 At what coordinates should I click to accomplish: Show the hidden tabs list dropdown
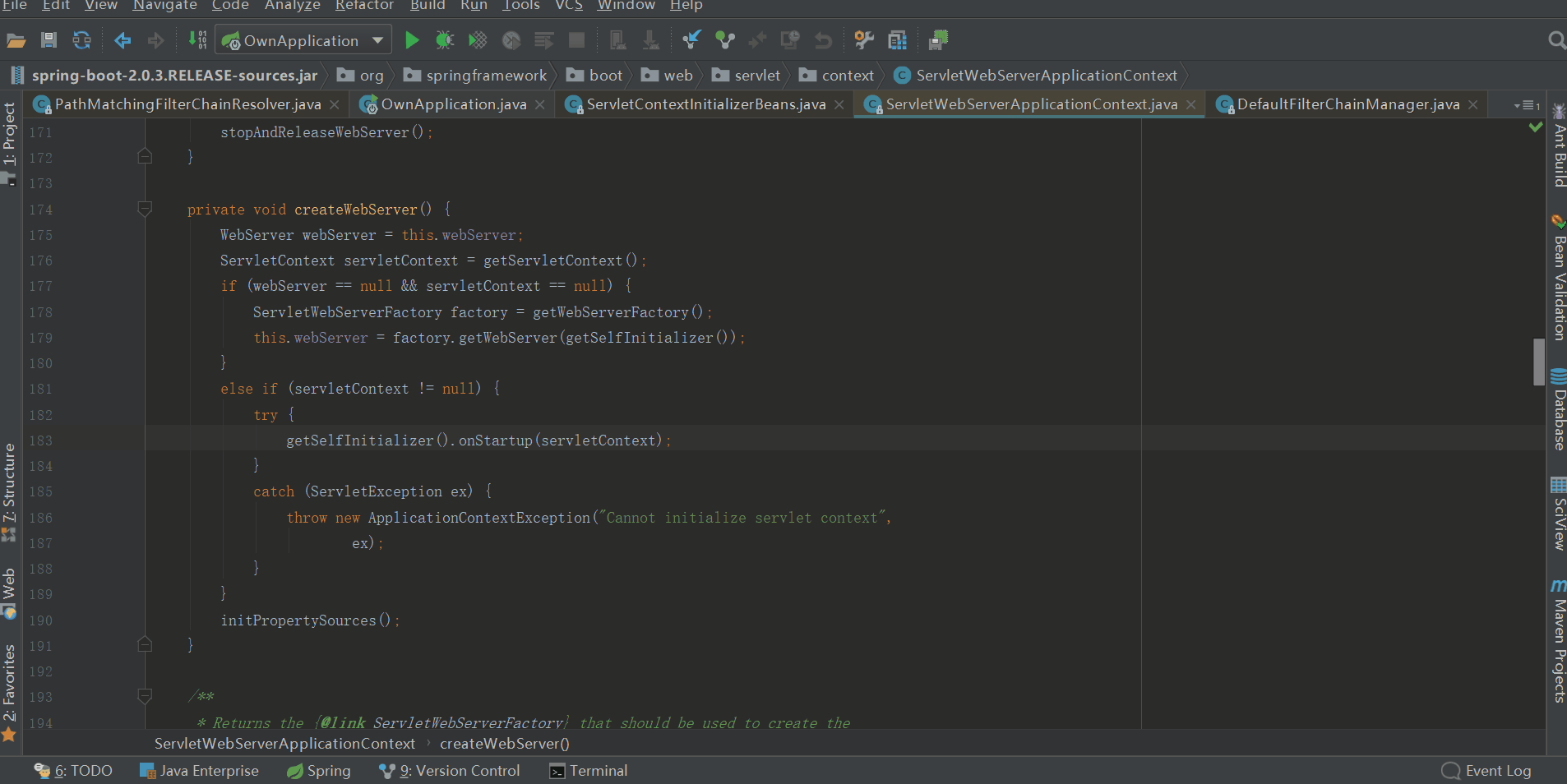(x=1527, y=105)
